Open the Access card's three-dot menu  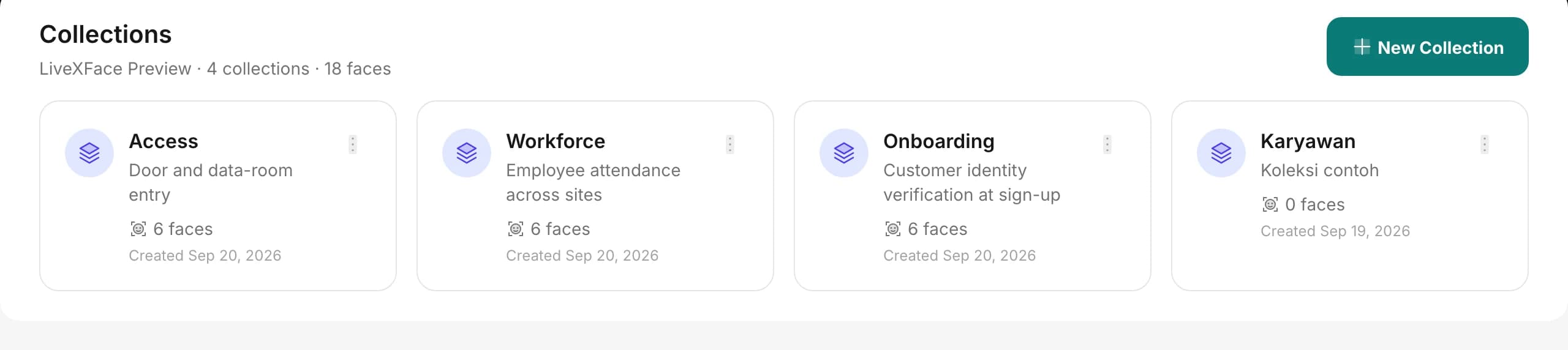(x=353, y=144)
